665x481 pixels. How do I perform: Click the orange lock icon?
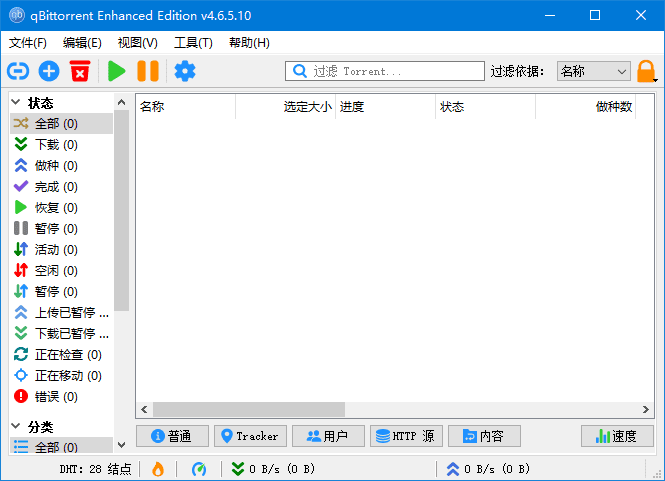coord(647,71)
